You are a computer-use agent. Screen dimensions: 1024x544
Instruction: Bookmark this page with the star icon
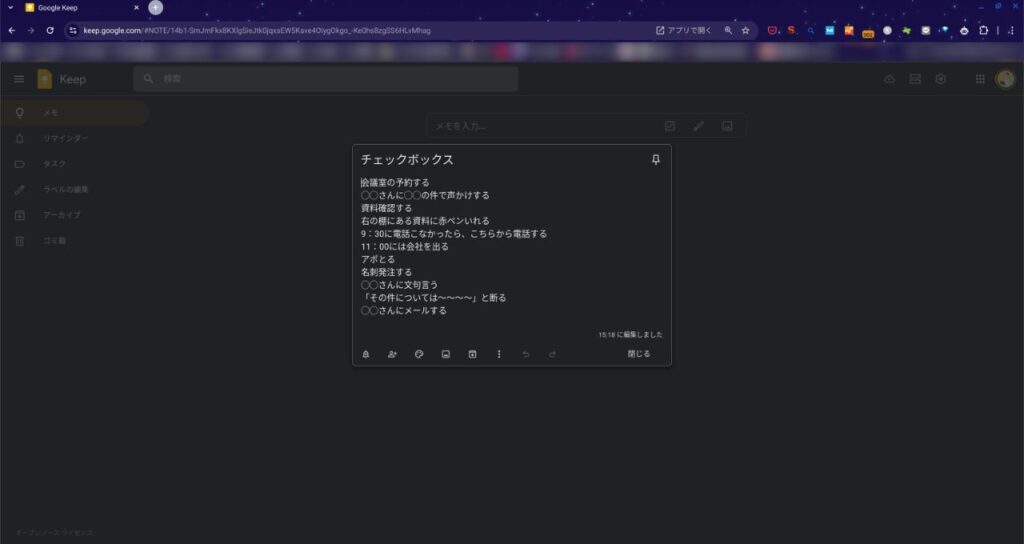tap(745, 31)
